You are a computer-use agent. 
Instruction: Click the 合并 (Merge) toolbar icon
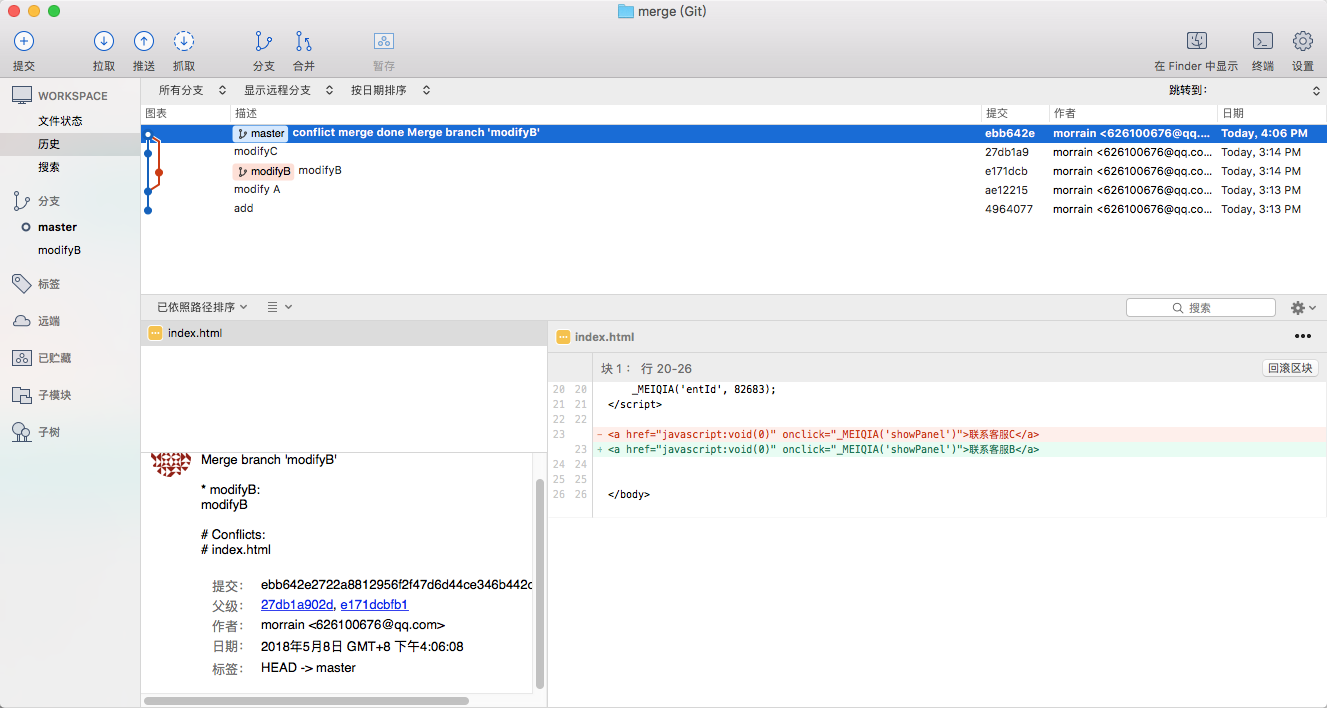[303, 42]
